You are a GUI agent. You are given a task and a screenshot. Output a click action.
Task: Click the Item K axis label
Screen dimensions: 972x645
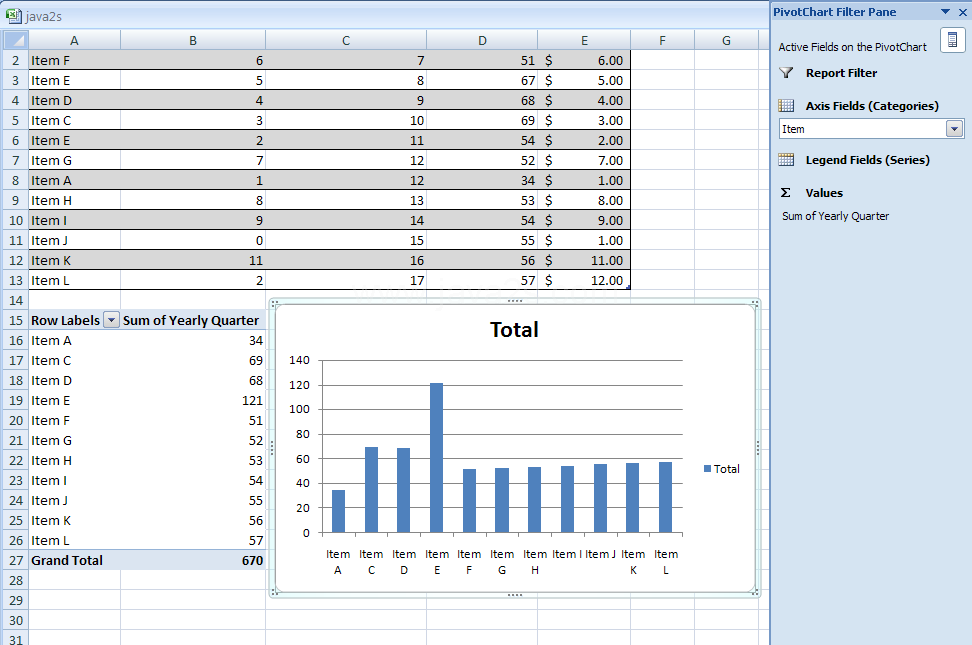633,562
